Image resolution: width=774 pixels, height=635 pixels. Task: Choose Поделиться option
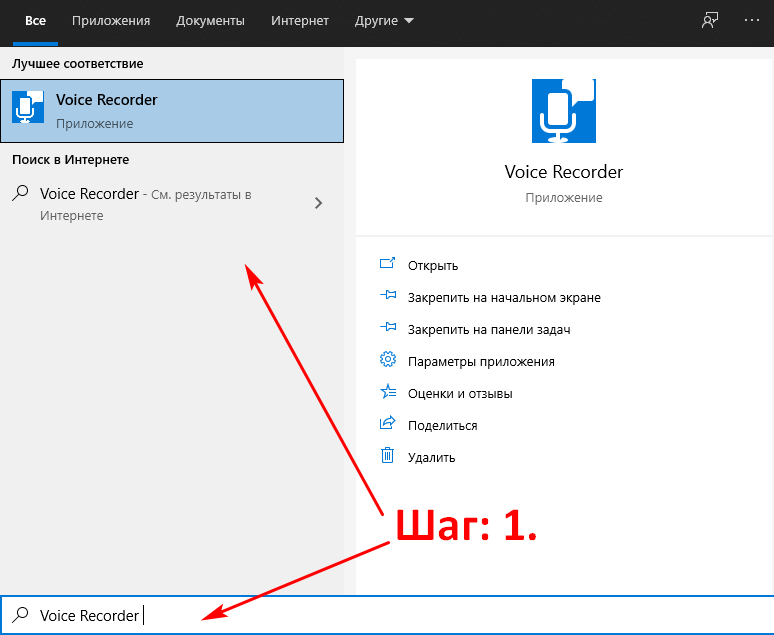tap(442, 426)
